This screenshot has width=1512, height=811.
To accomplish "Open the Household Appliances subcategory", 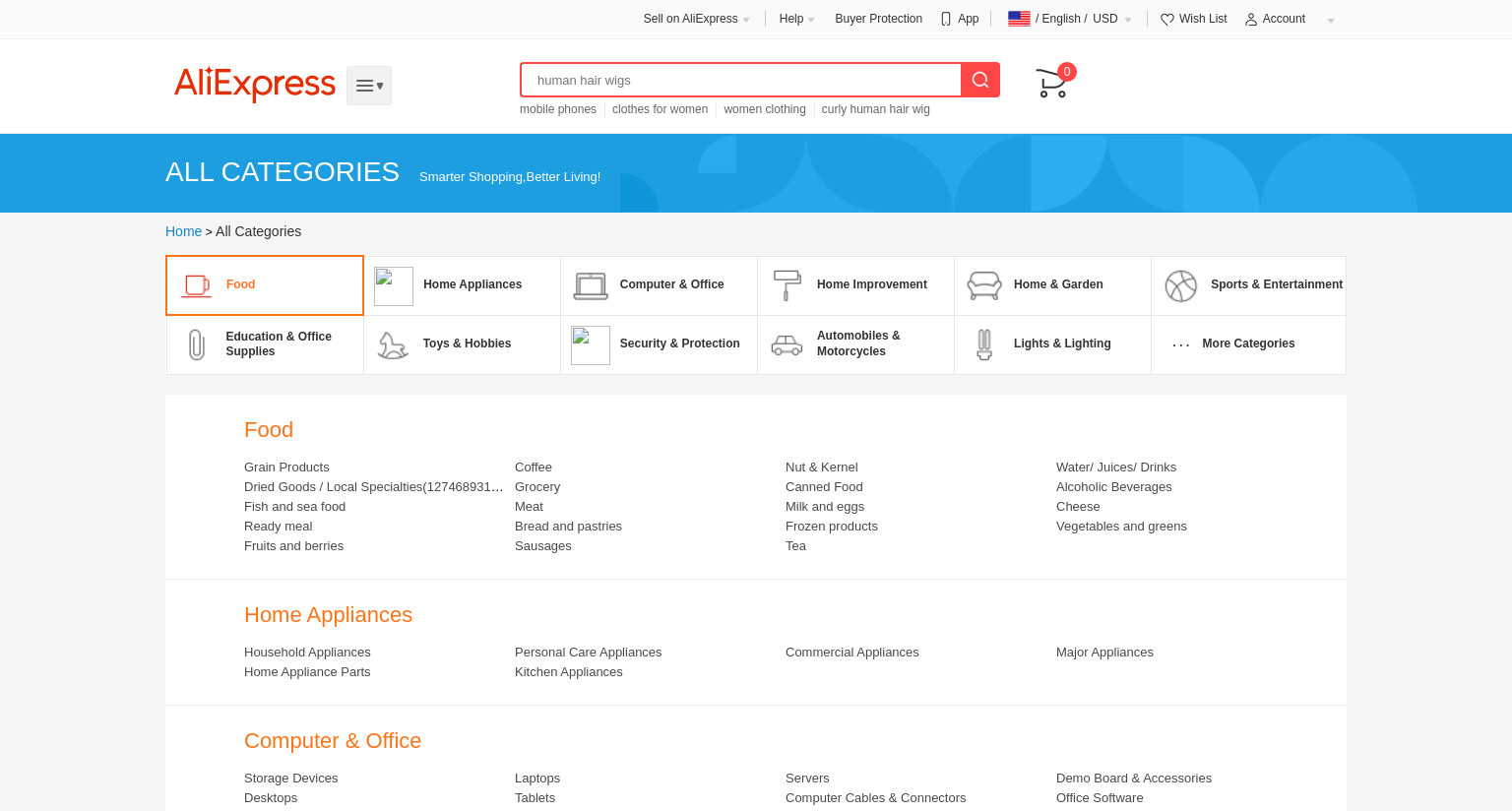I will 307,653.
